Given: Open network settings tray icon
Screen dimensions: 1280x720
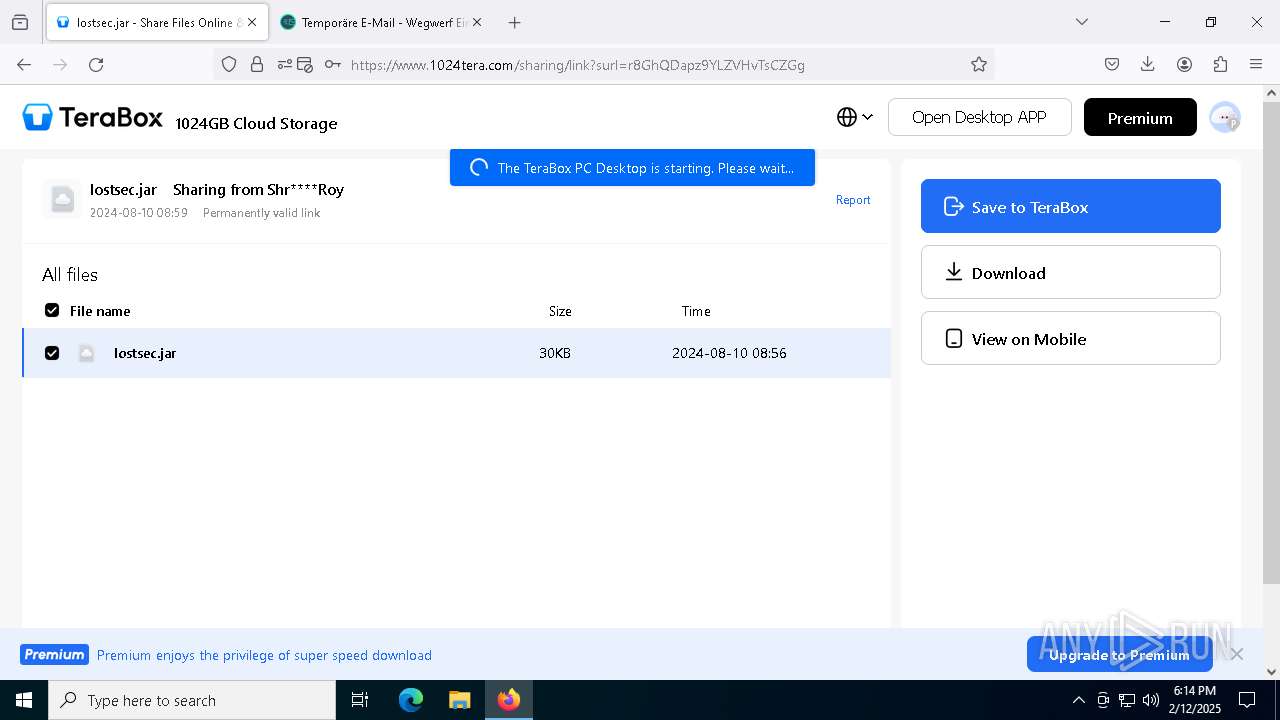Looking at the screenshot, I should (x=1127, y=700).
